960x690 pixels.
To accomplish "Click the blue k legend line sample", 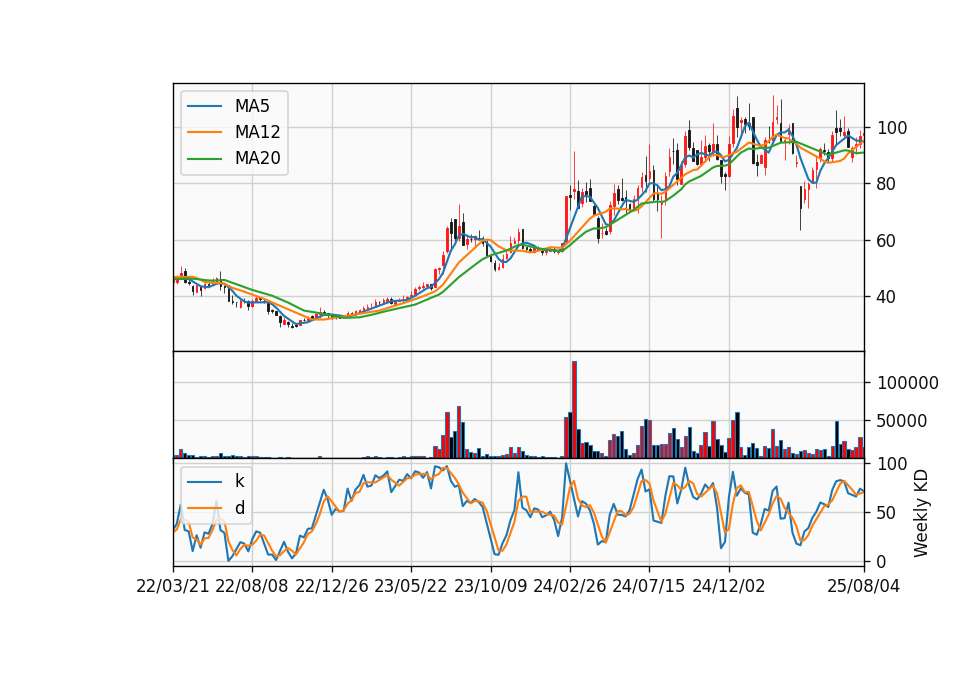I will tap(204, 481).
